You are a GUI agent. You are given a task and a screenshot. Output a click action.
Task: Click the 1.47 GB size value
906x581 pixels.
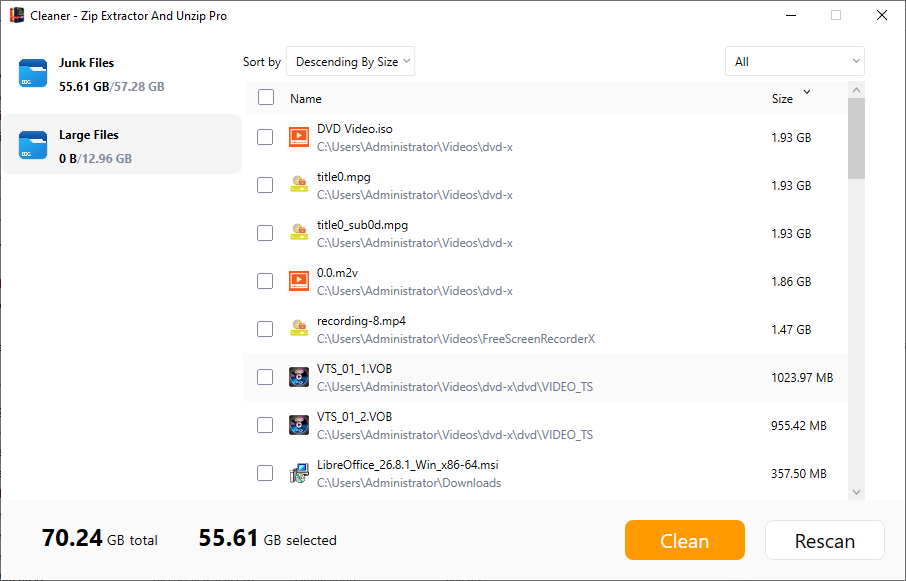pyautogui.click(x=791, y=330)
